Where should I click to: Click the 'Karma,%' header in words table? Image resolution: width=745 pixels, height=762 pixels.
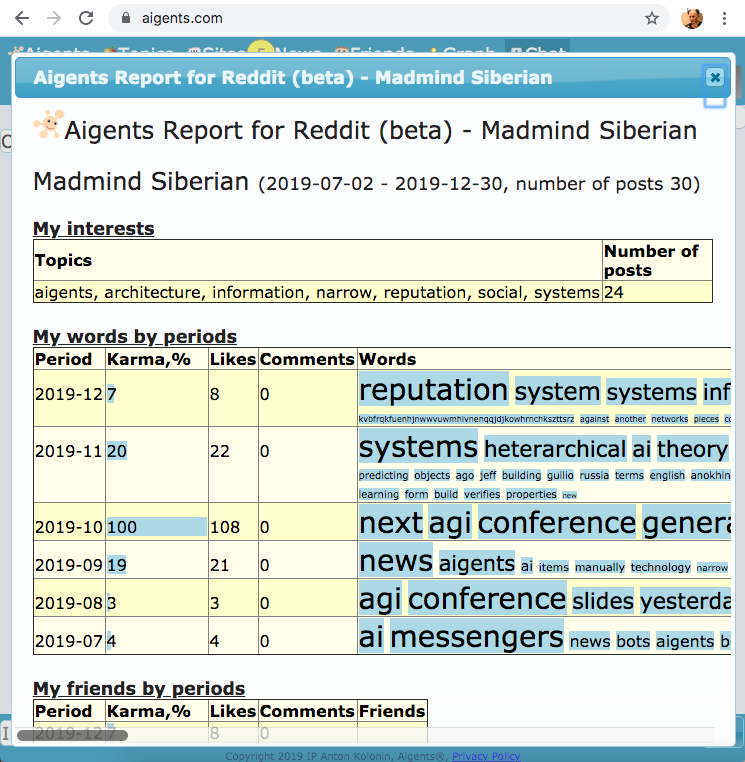click(x=149, y=359)
